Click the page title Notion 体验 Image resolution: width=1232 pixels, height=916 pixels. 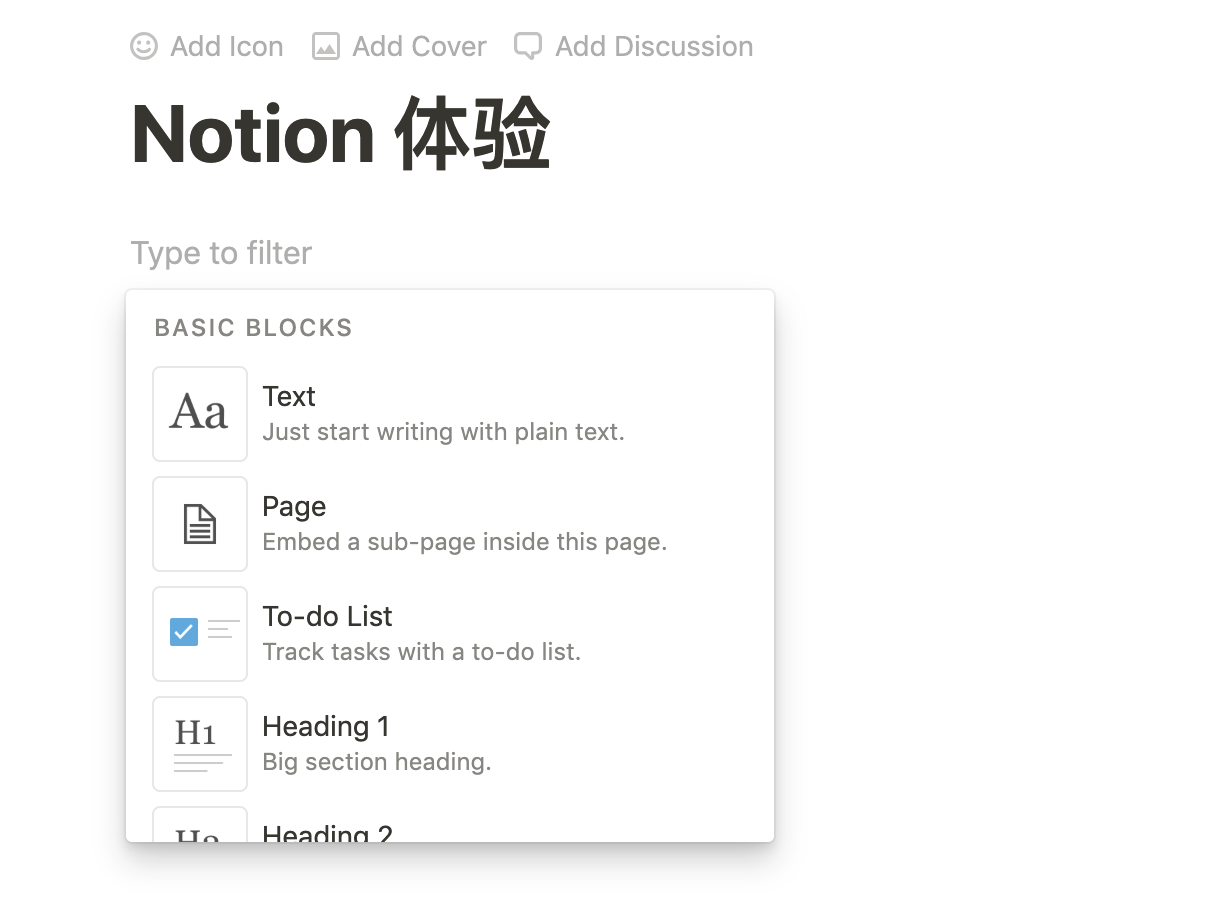[x=341, y=135]
